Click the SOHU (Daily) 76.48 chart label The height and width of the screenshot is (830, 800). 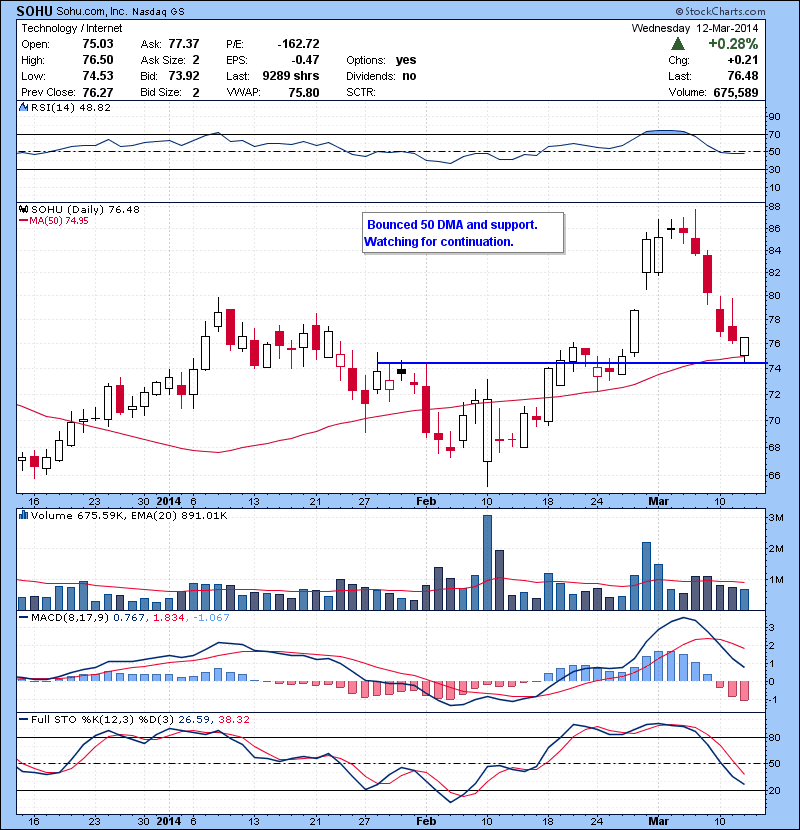click(x=85, y=209)
